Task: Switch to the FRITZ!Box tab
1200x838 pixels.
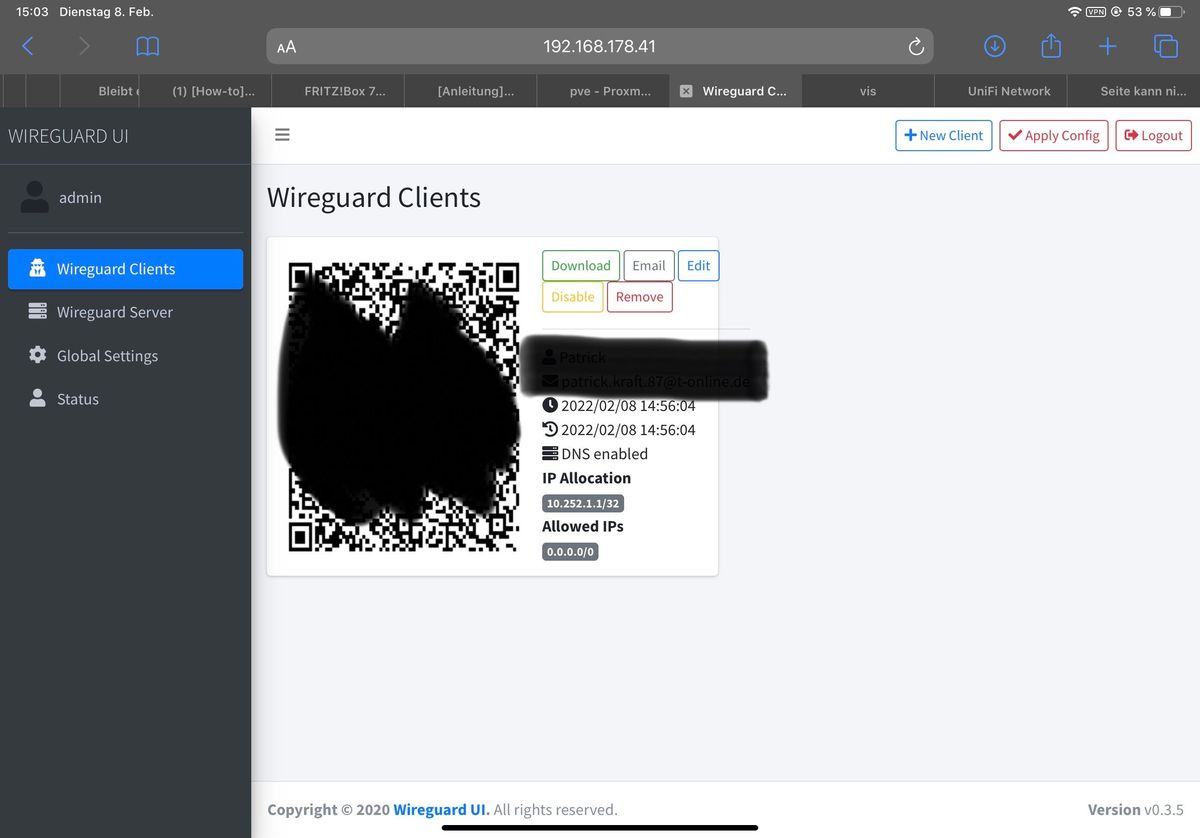Action: 338,91
